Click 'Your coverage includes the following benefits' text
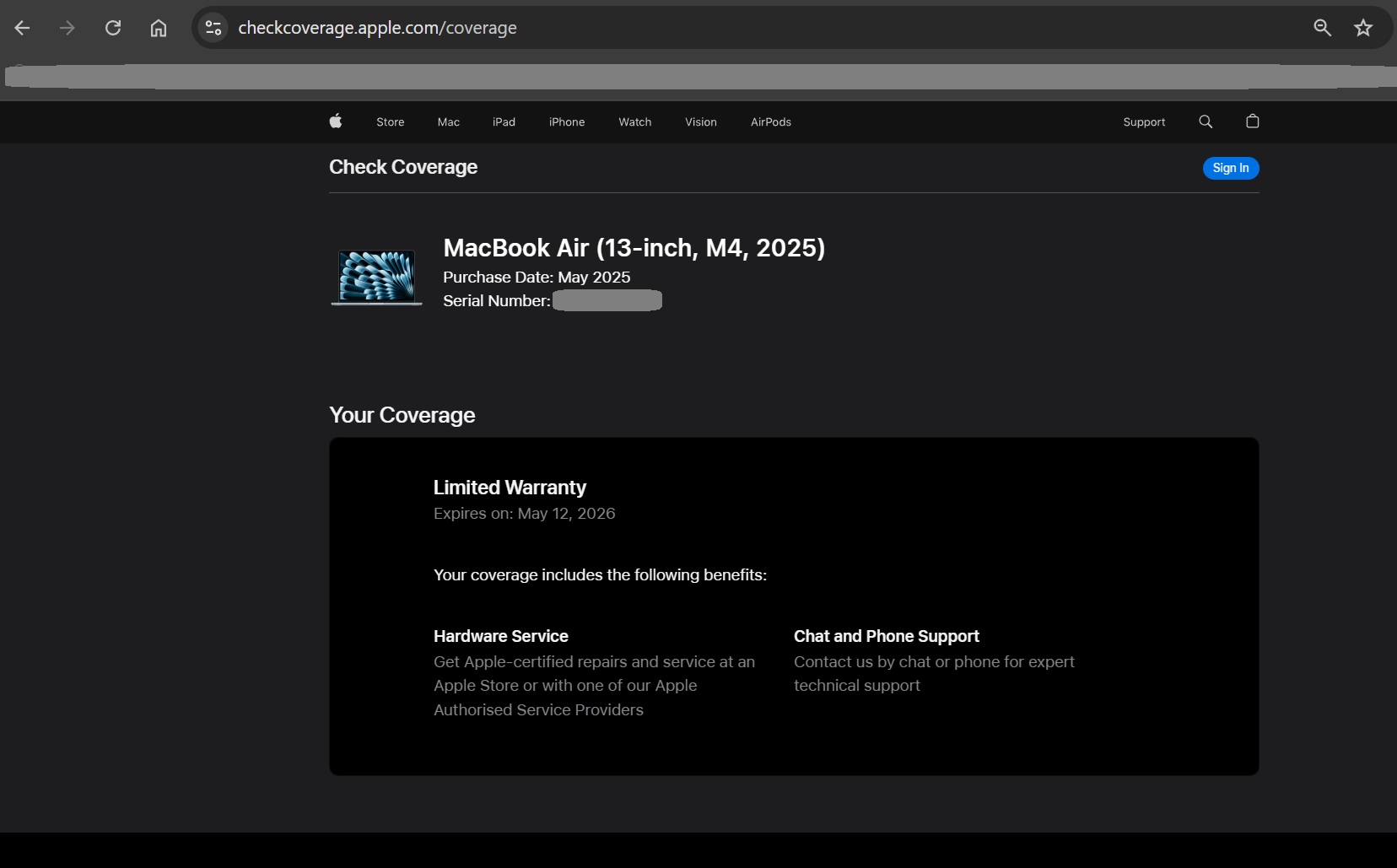 (x=600, y=575)
